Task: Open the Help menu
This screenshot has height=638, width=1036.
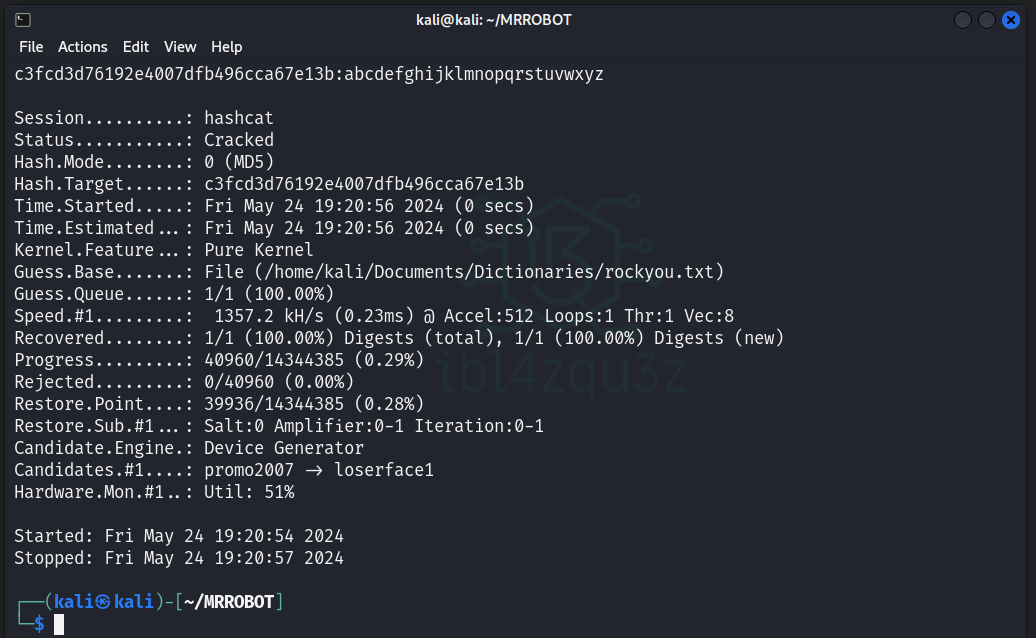Action: (227, 47)
